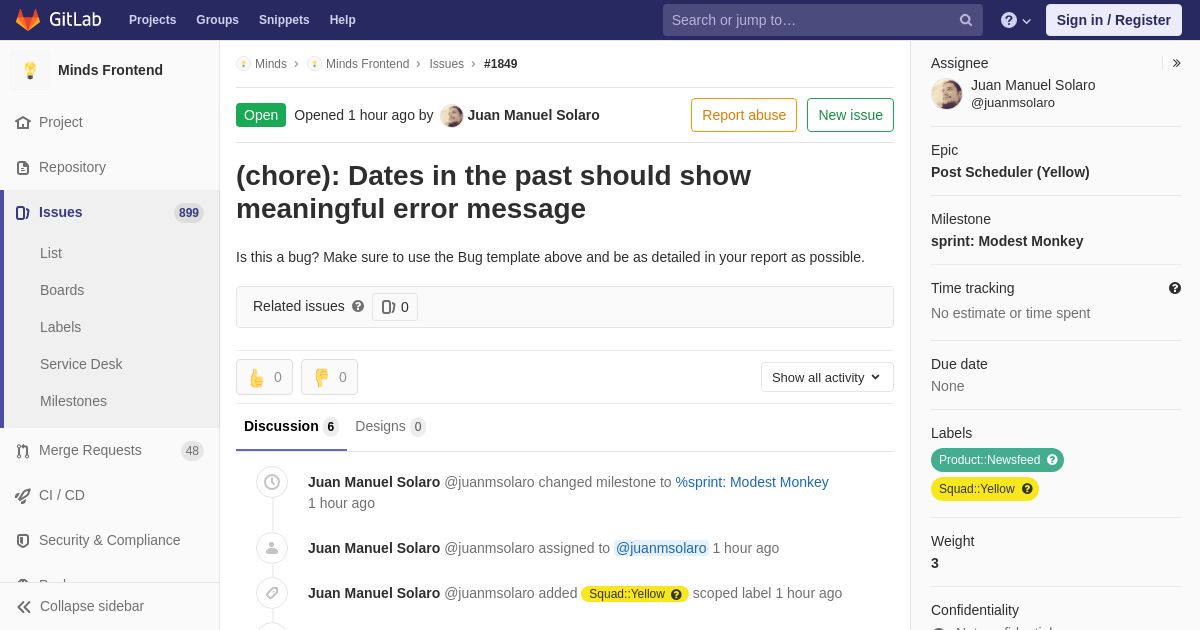The width and height of the screenshot is (1200, 630).
Task: Click the help icon on Product::Newsfeed label
Action: tap(1052, 460)
